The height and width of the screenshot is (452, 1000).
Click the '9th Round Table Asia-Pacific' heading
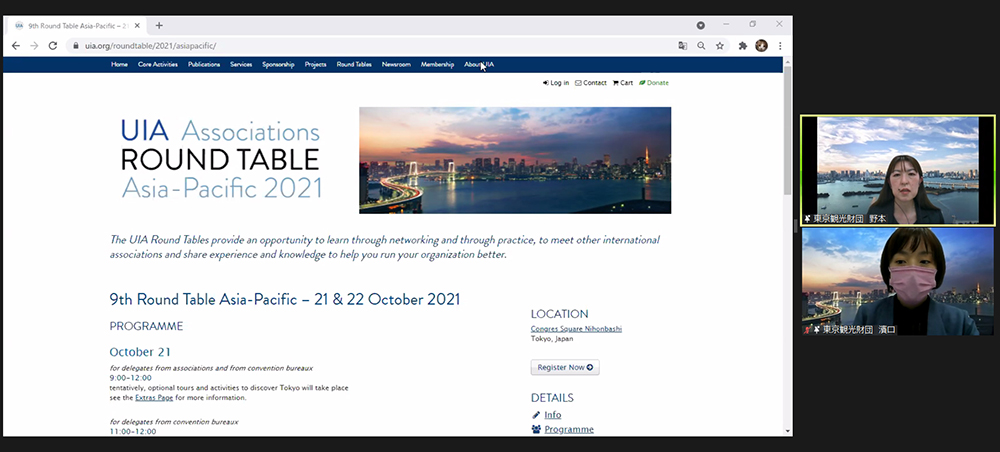coord(284,300)
